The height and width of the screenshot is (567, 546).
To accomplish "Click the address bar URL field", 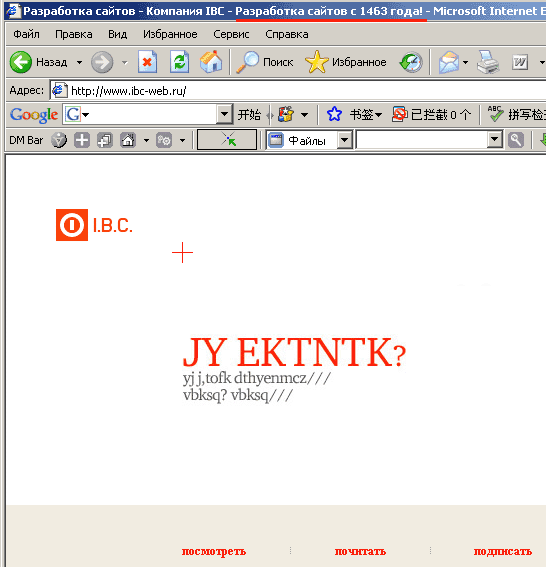I will [298, 90].
